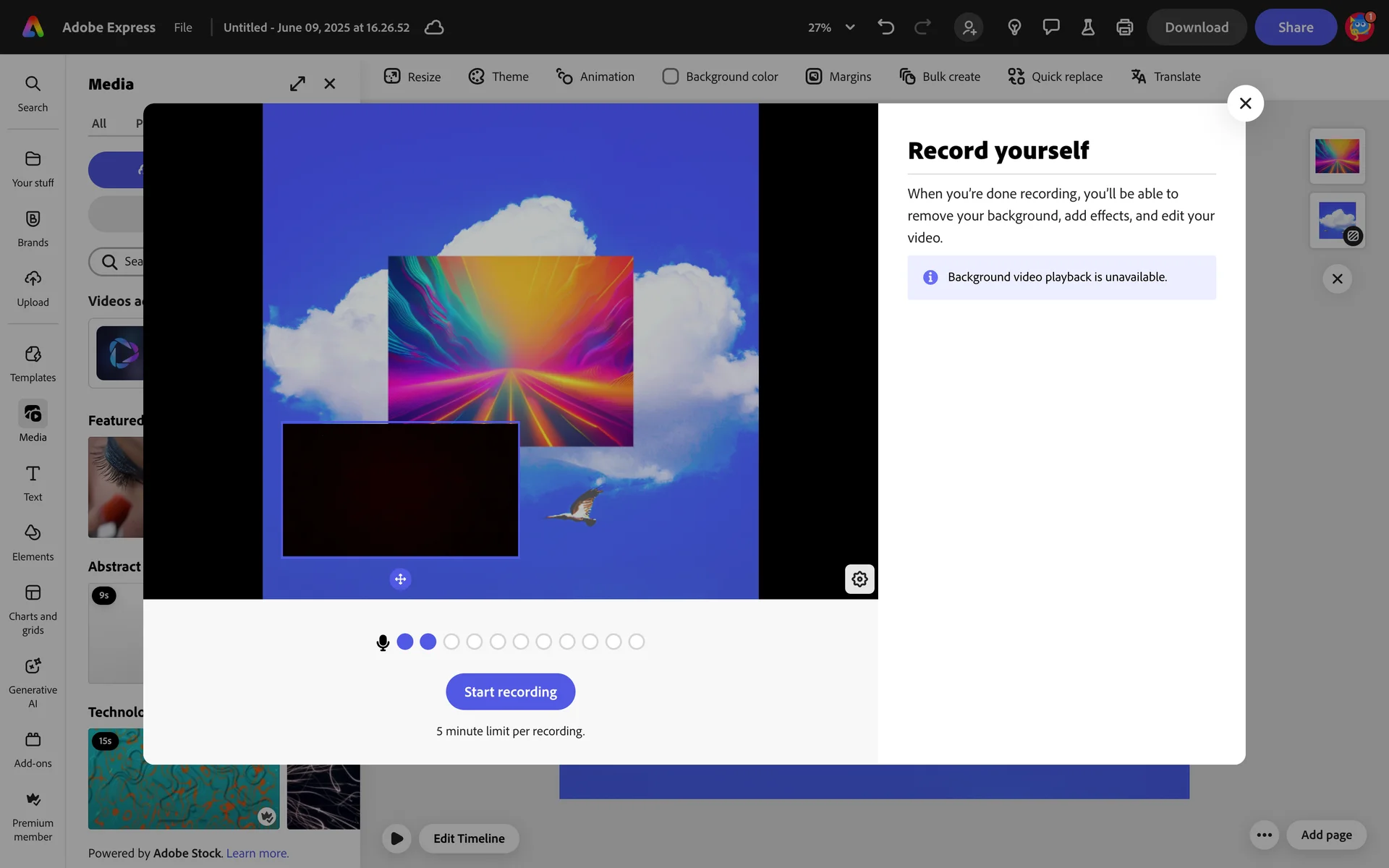Click the microphone icon below preview

tap(383, 642)
